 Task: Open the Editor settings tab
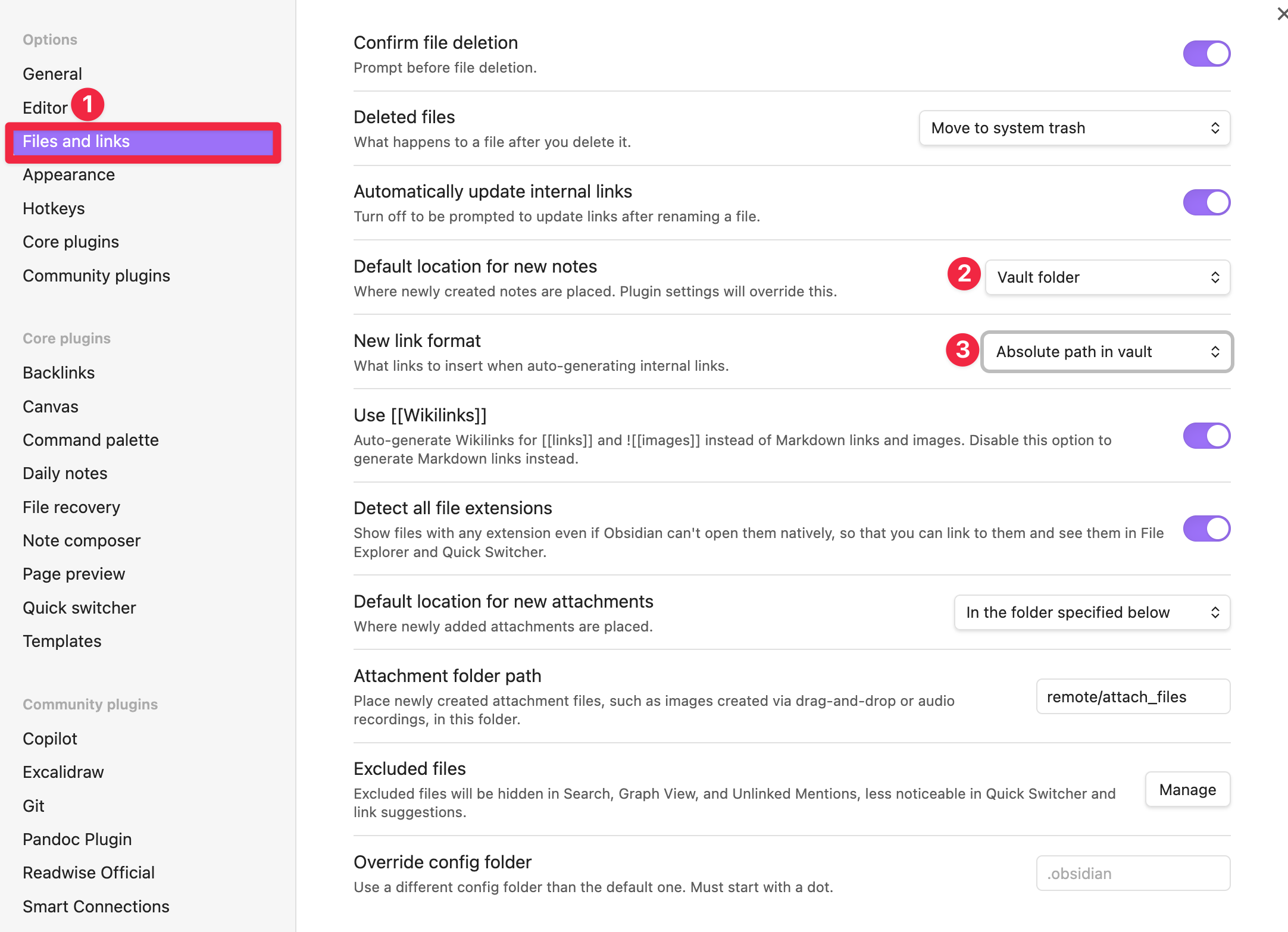(45, 108)
